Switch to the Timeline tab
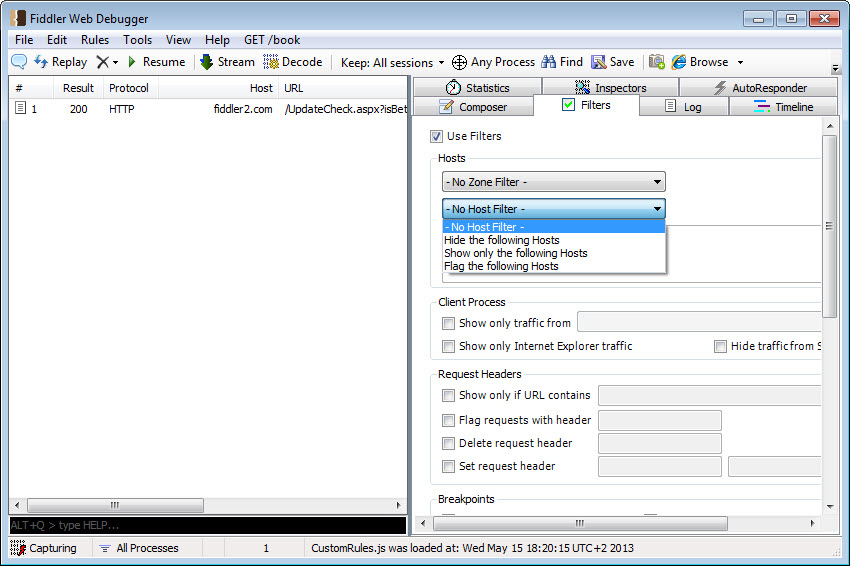This screenshot has width=850, height=566. click(783, 107)
